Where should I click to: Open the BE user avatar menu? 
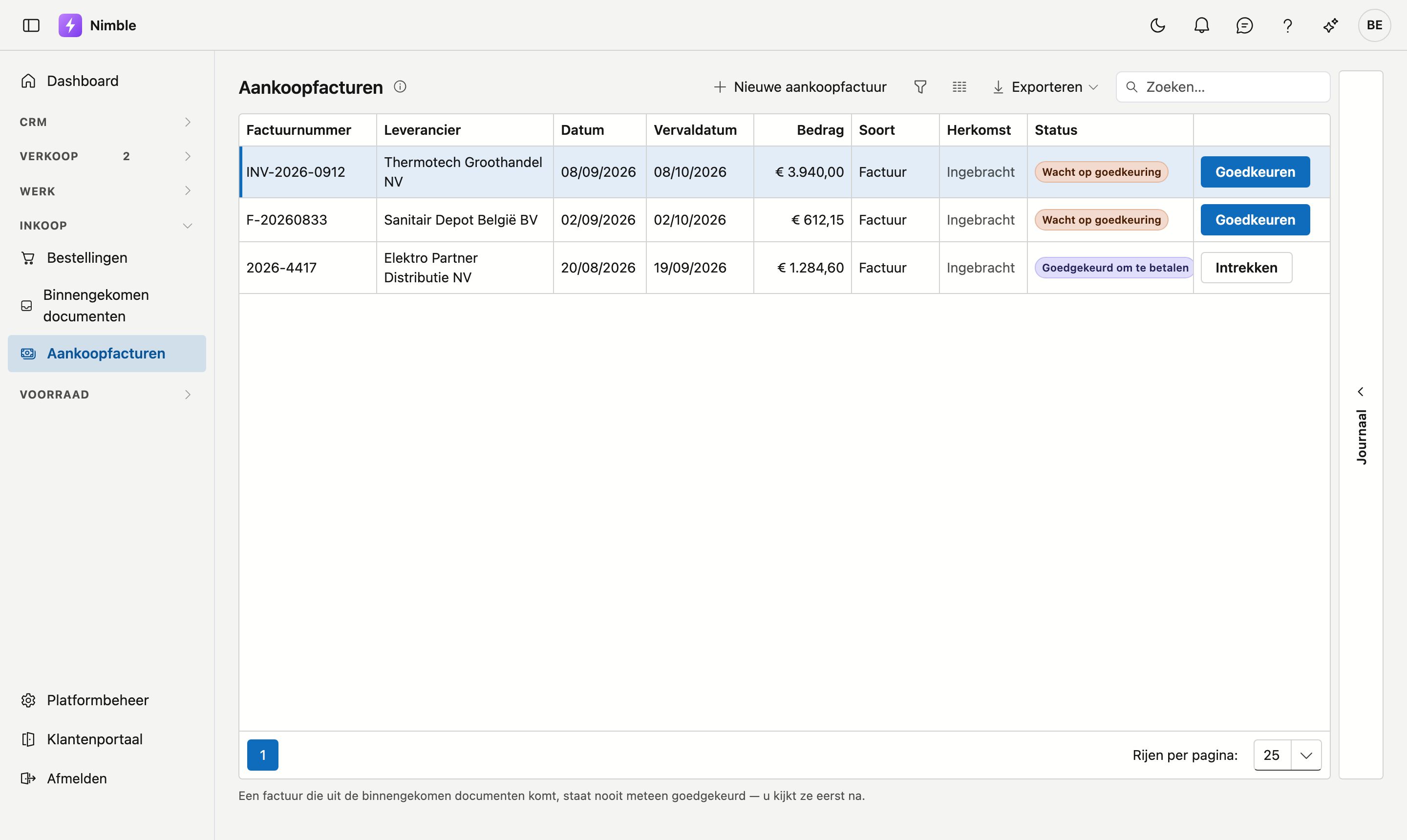pyautogui.click(x=1374, y=25)
